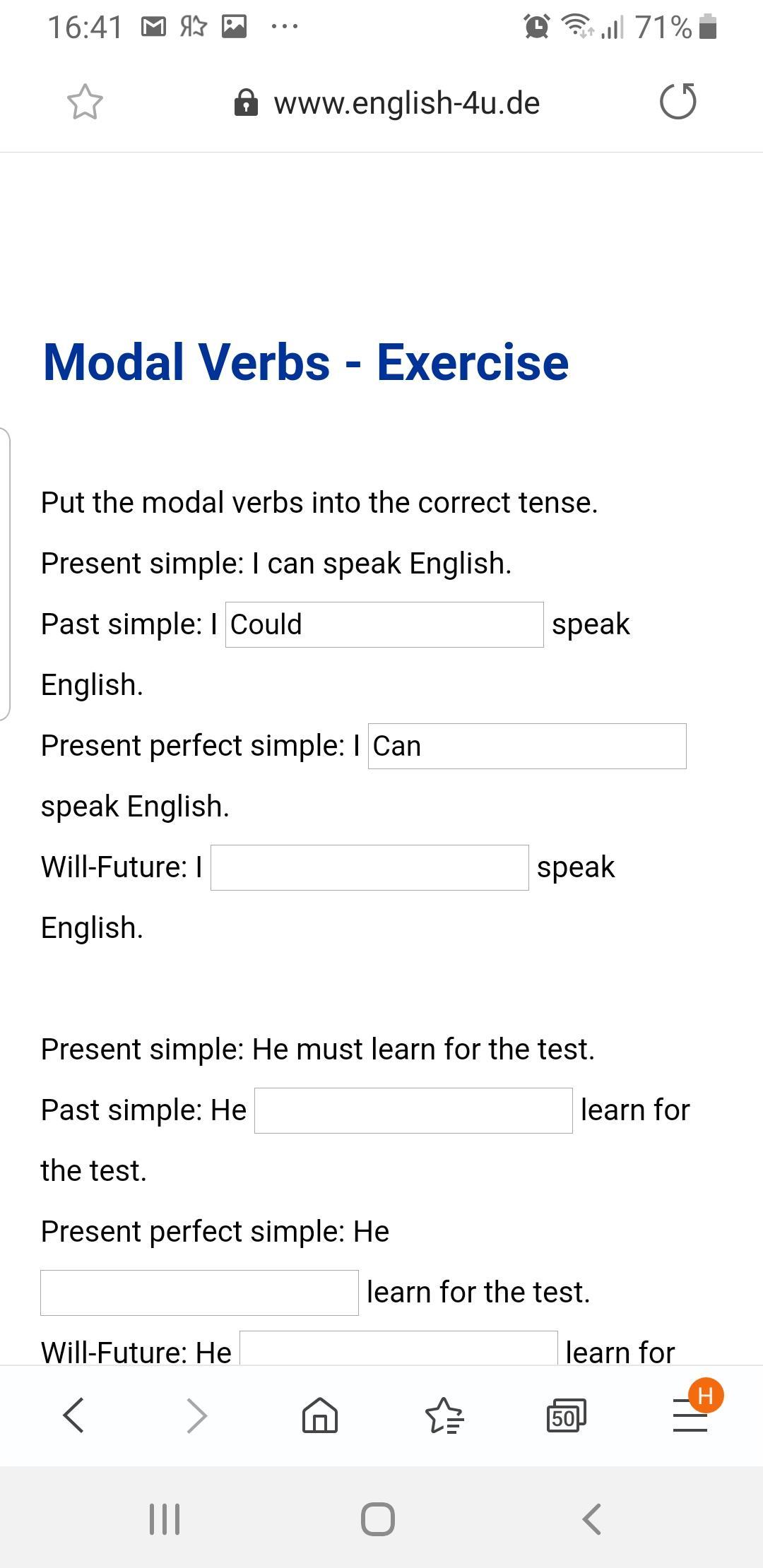Select Present perfect He learn input box
This screenshot has height=1568, width=763.
(x=199, y=1293)
